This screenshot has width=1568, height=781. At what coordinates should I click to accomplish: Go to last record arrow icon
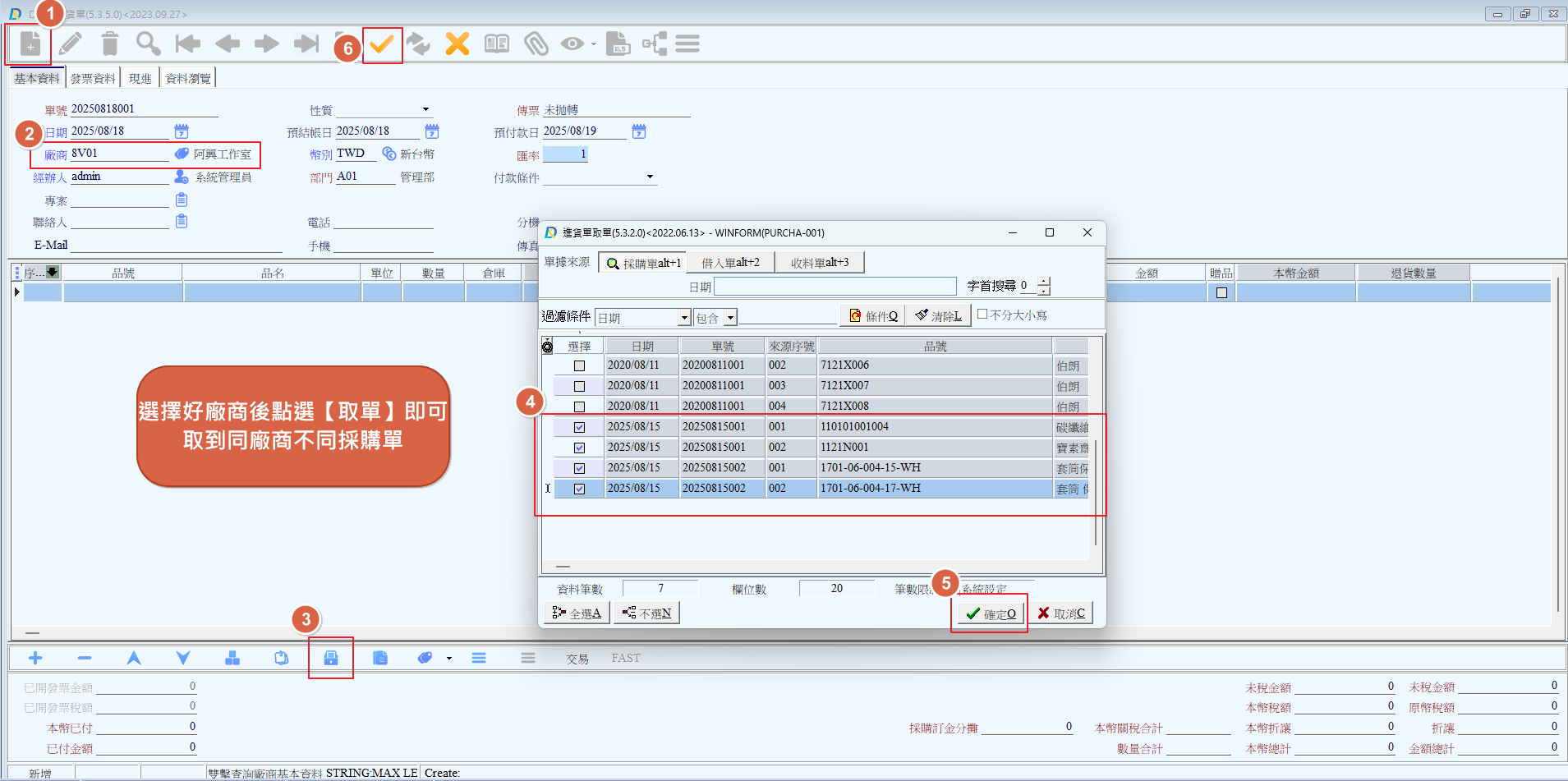click(306, 44)
